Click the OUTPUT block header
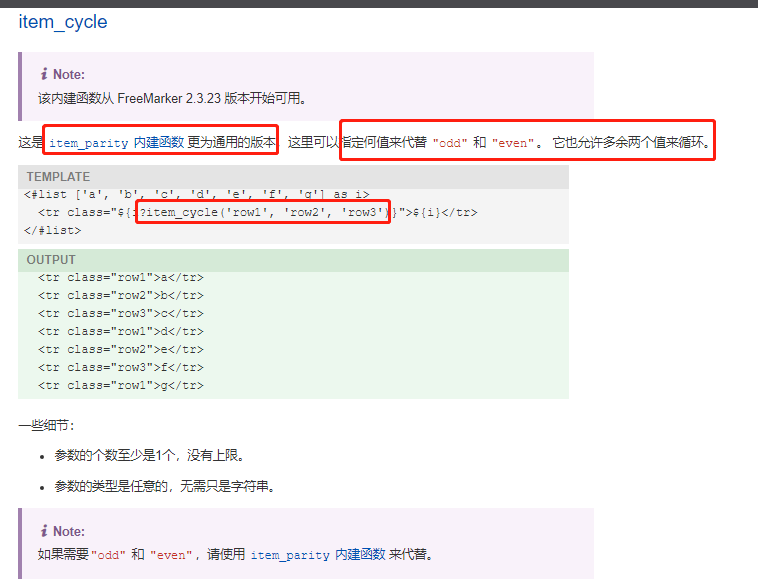Image resolution: width=758 pixels, height=586 pixels. point(293,260)
